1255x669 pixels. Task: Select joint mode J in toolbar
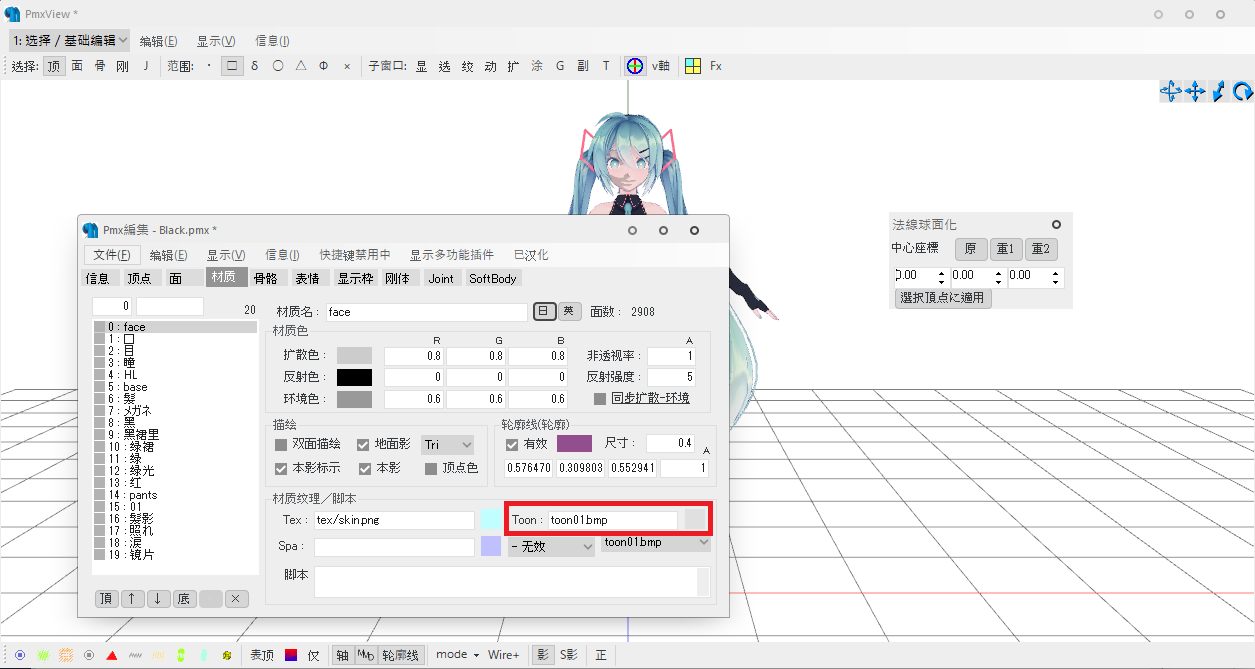146,66
